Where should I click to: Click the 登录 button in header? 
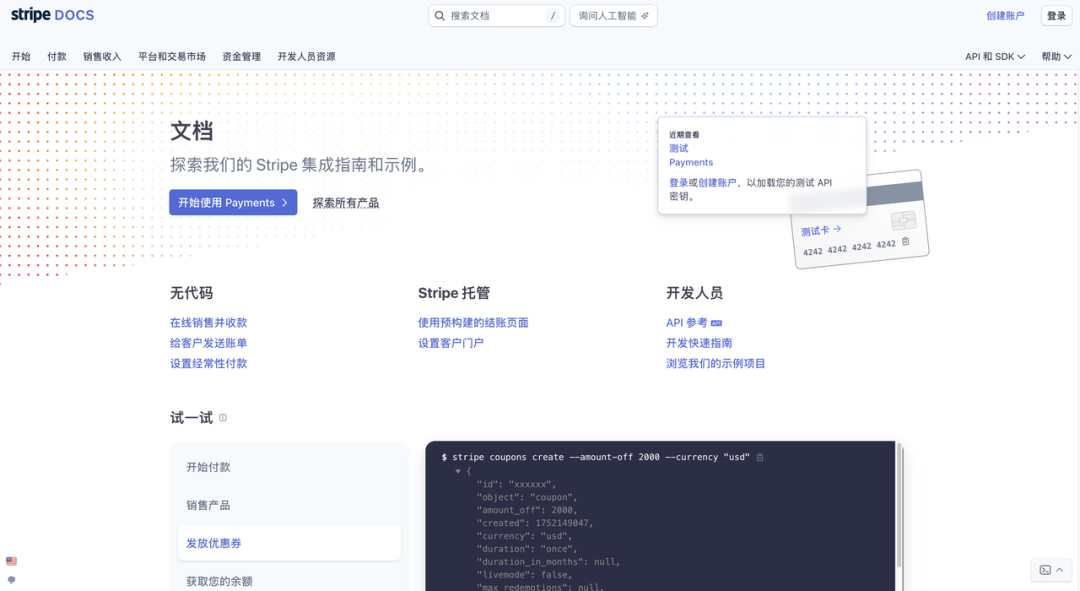(x=1056, y=16)
